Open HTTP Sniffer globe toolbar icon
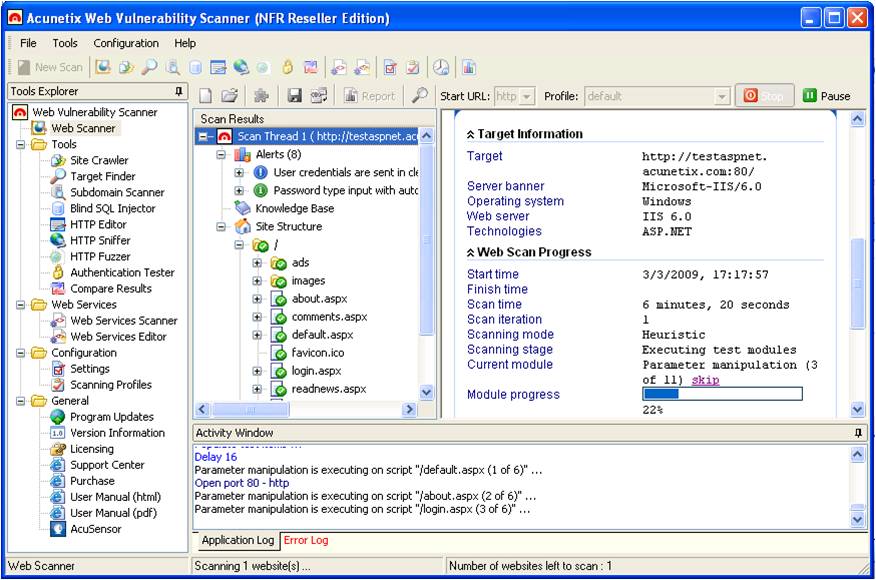876x580 pixels. pyautogui.click(x=241, y=68)
